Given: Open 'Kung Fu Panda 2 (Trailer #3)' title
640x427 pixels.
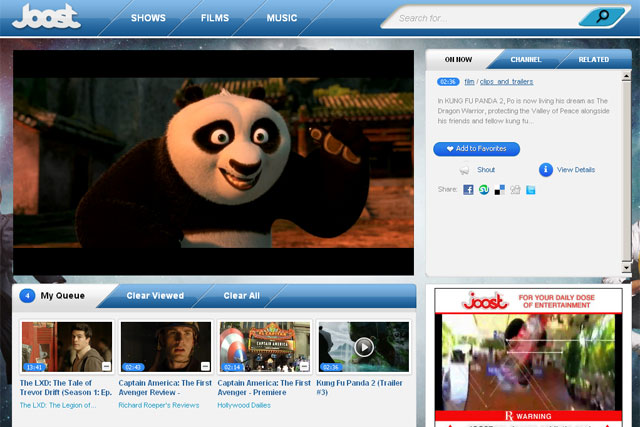Looking at the screenshot, I should click(359, 387).
